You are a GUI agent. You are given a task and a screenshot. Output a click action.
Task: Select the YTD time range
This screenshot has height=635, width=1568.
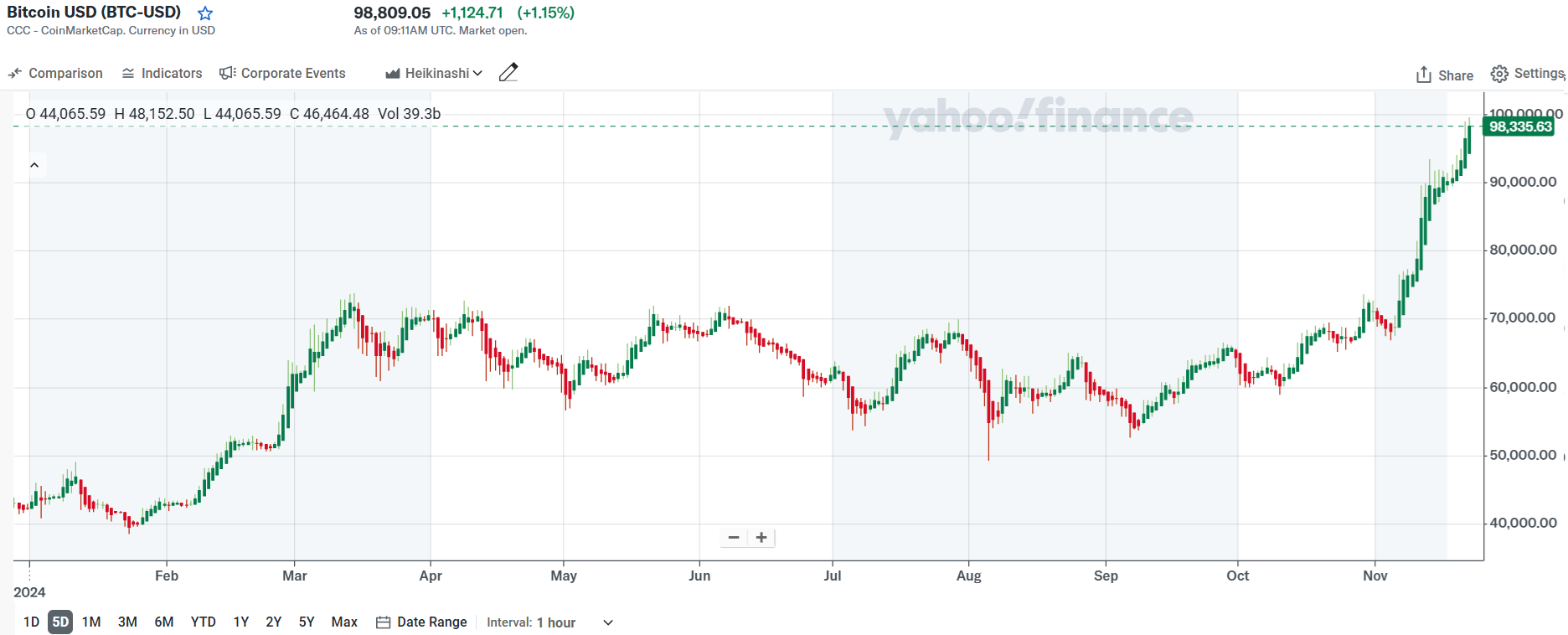tap(203, 622)
